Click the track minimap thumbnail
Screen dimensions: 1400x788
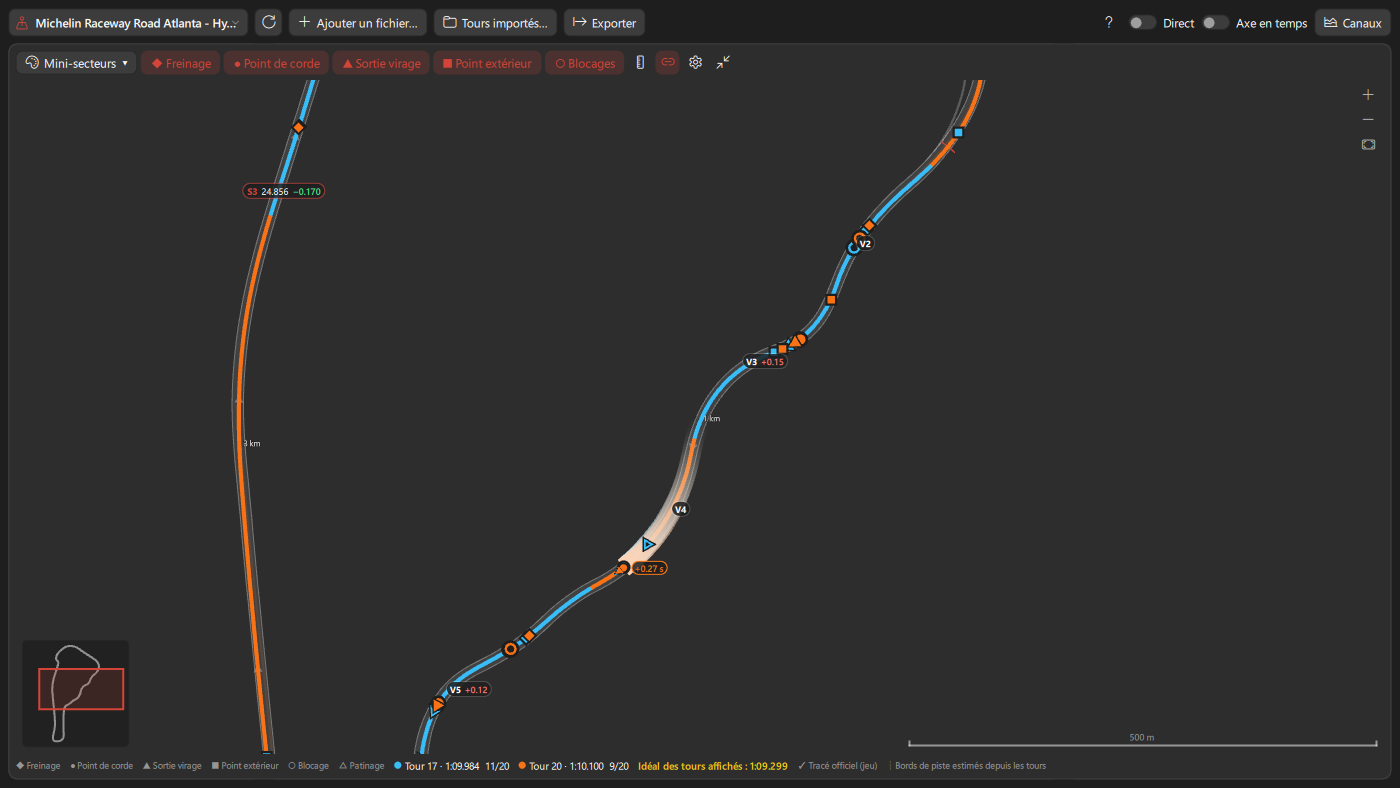pos(76,693)
